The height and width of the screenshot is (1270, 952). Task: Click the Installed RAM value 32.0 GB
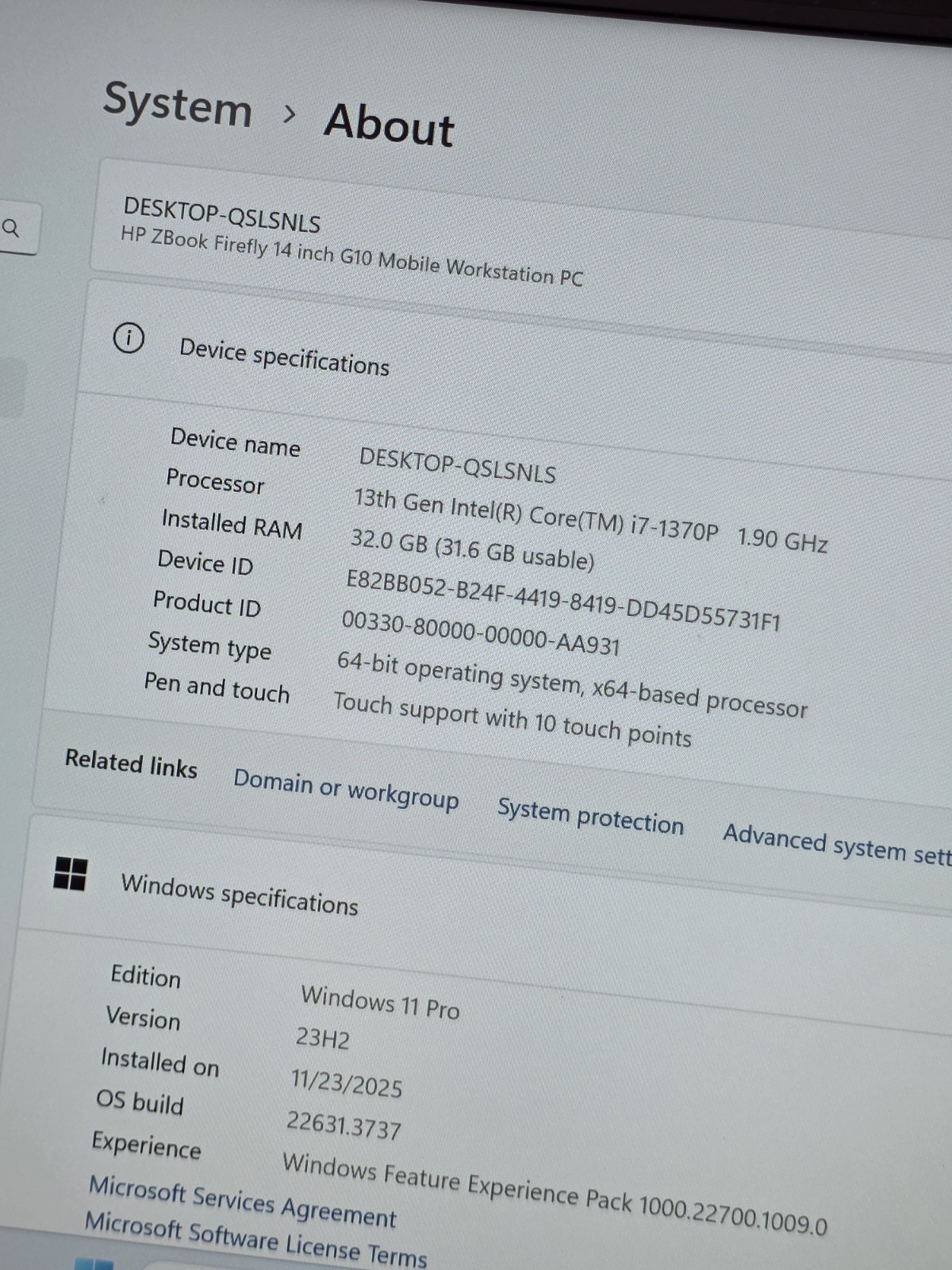click(x=472, y=549)
